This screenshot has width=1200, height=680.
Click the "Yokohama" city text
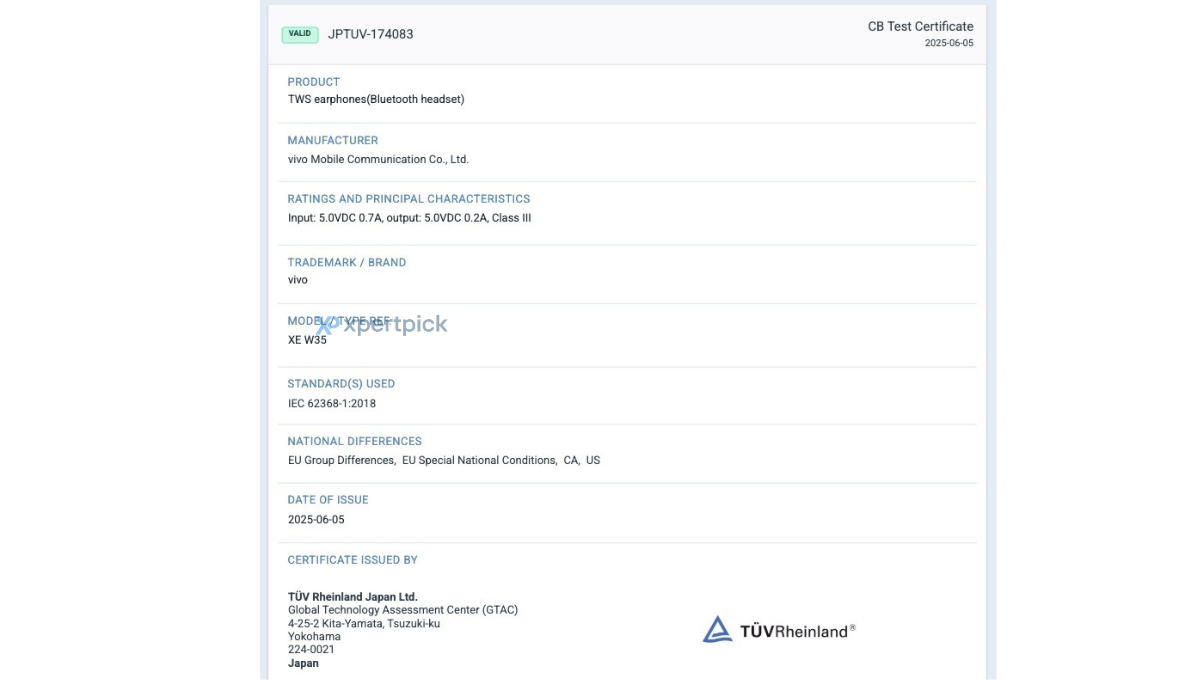coord(314,636)
